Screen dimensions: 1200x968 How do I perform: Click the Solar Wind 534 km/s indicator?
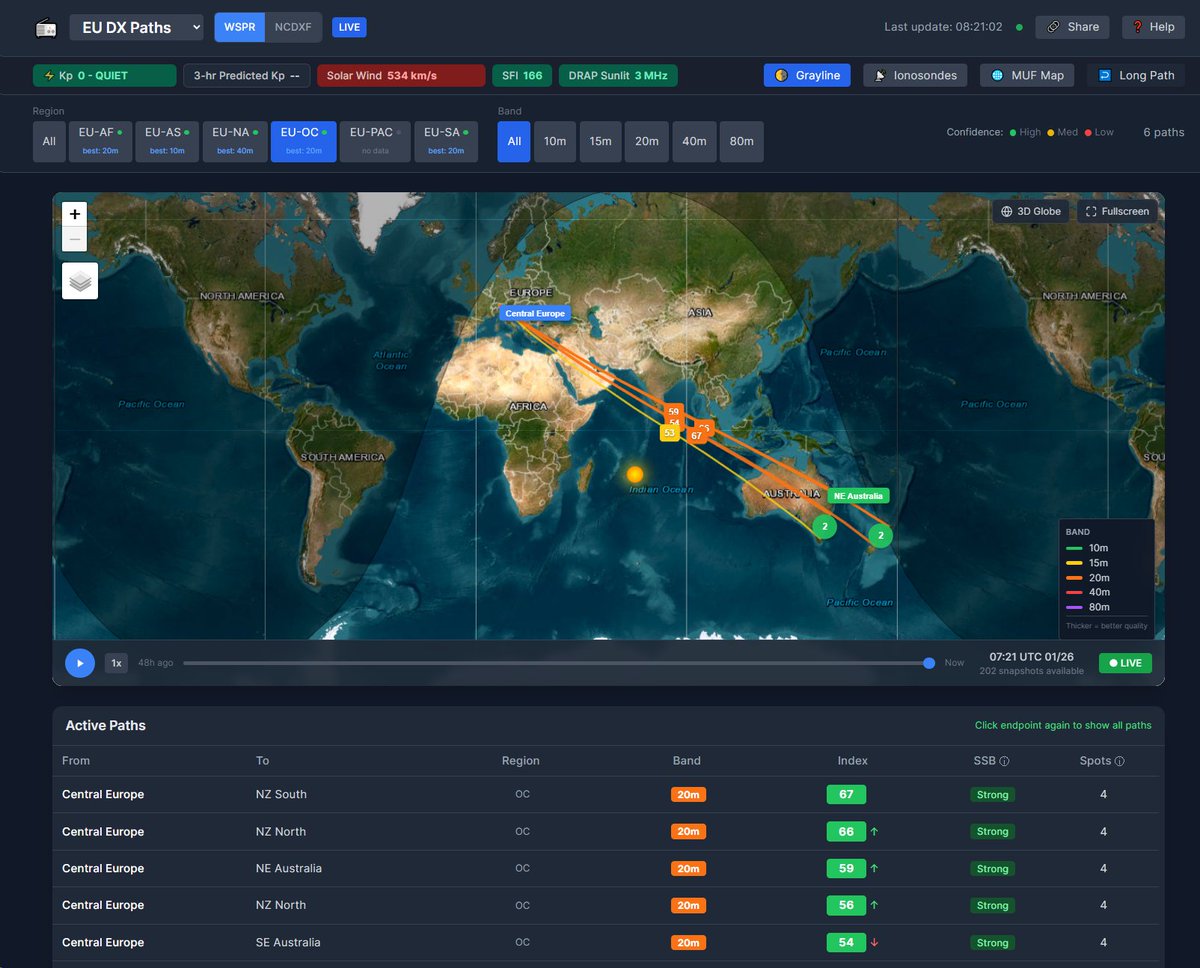401,75
